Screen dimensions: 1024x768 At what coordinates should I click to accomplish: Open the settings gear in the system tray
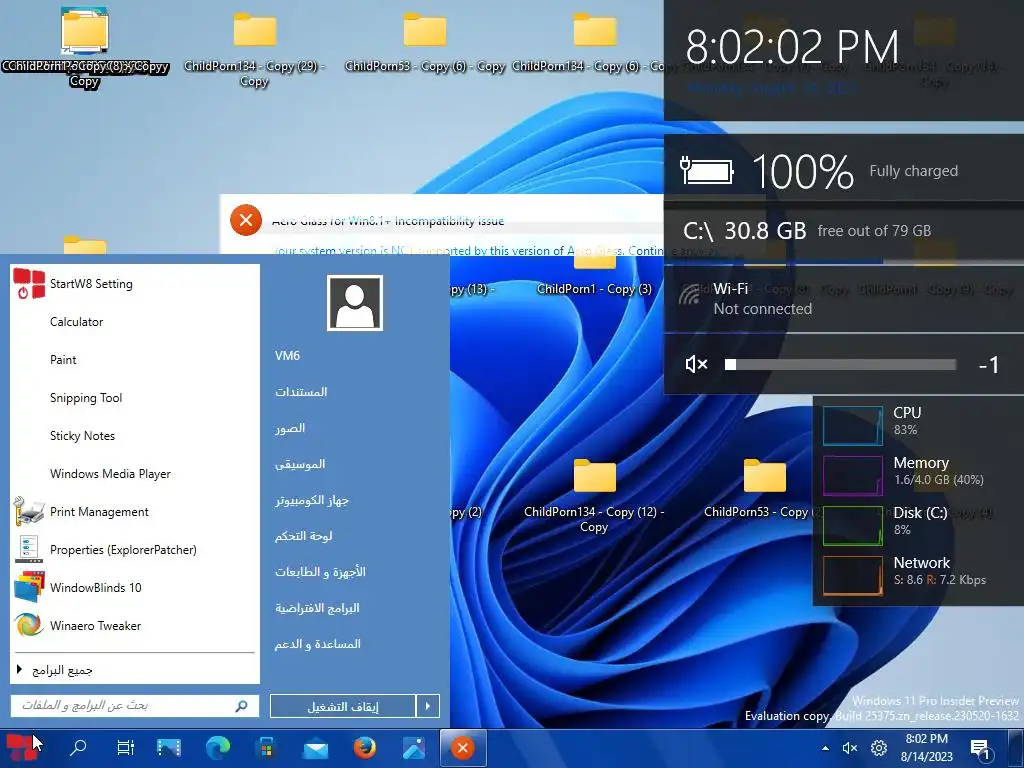[x=879, y=748]
